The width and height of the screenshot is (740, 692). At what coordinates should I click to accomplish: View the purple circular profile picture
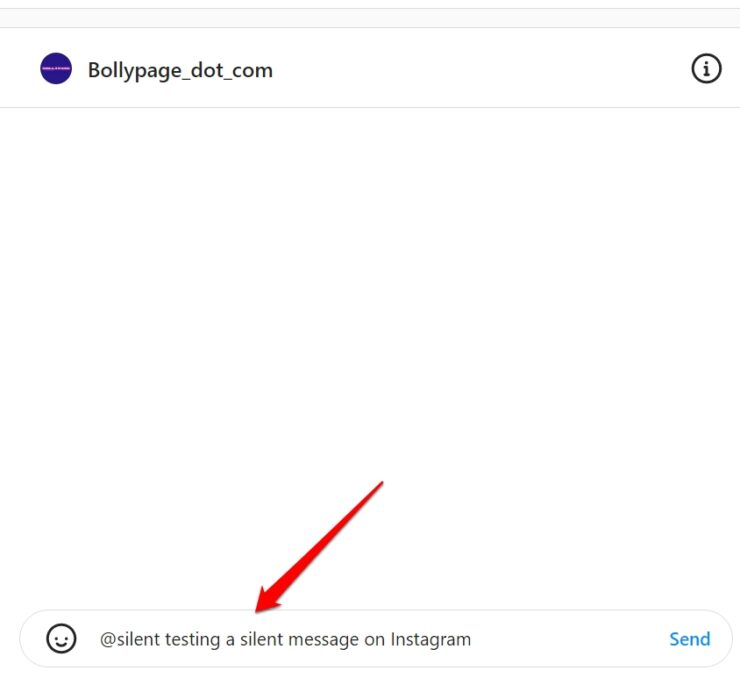coord(56,68)
